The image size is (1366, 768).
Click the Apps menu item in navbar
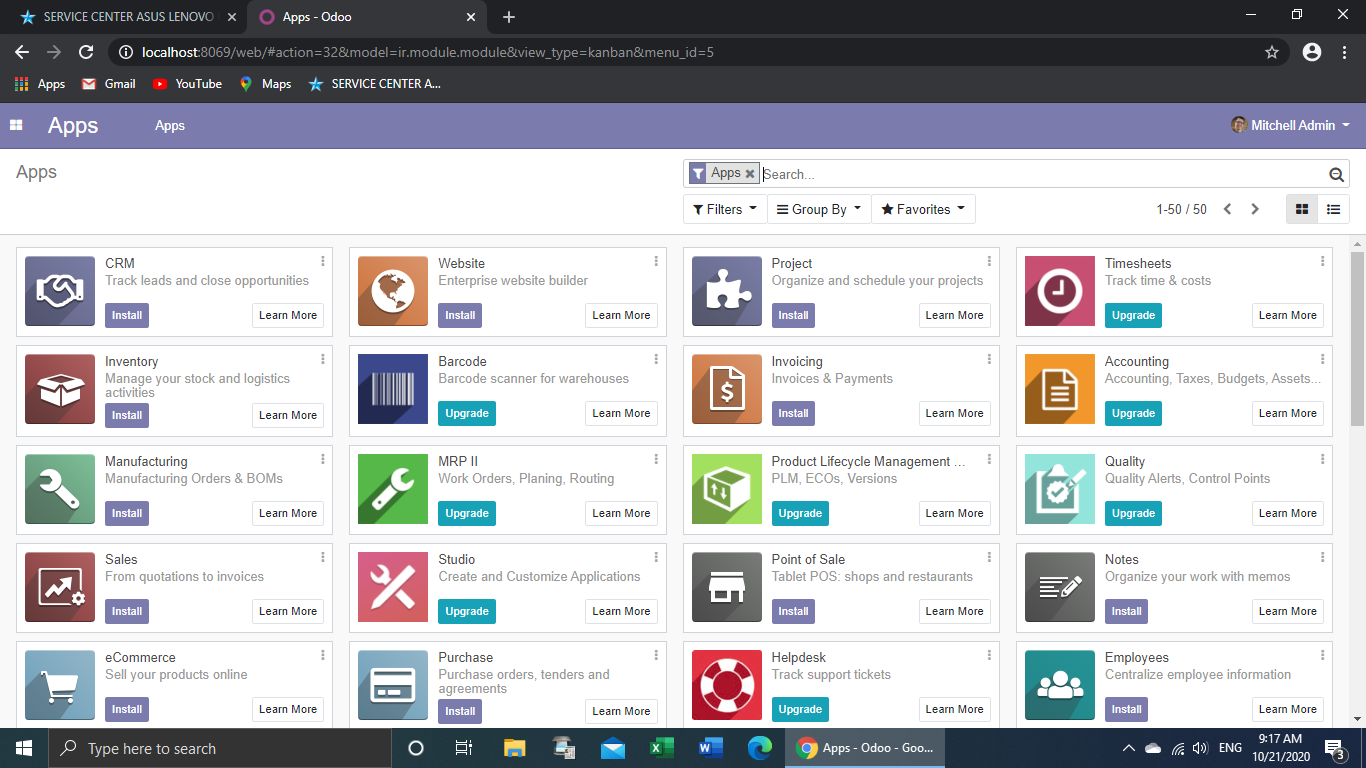(170, 125)
